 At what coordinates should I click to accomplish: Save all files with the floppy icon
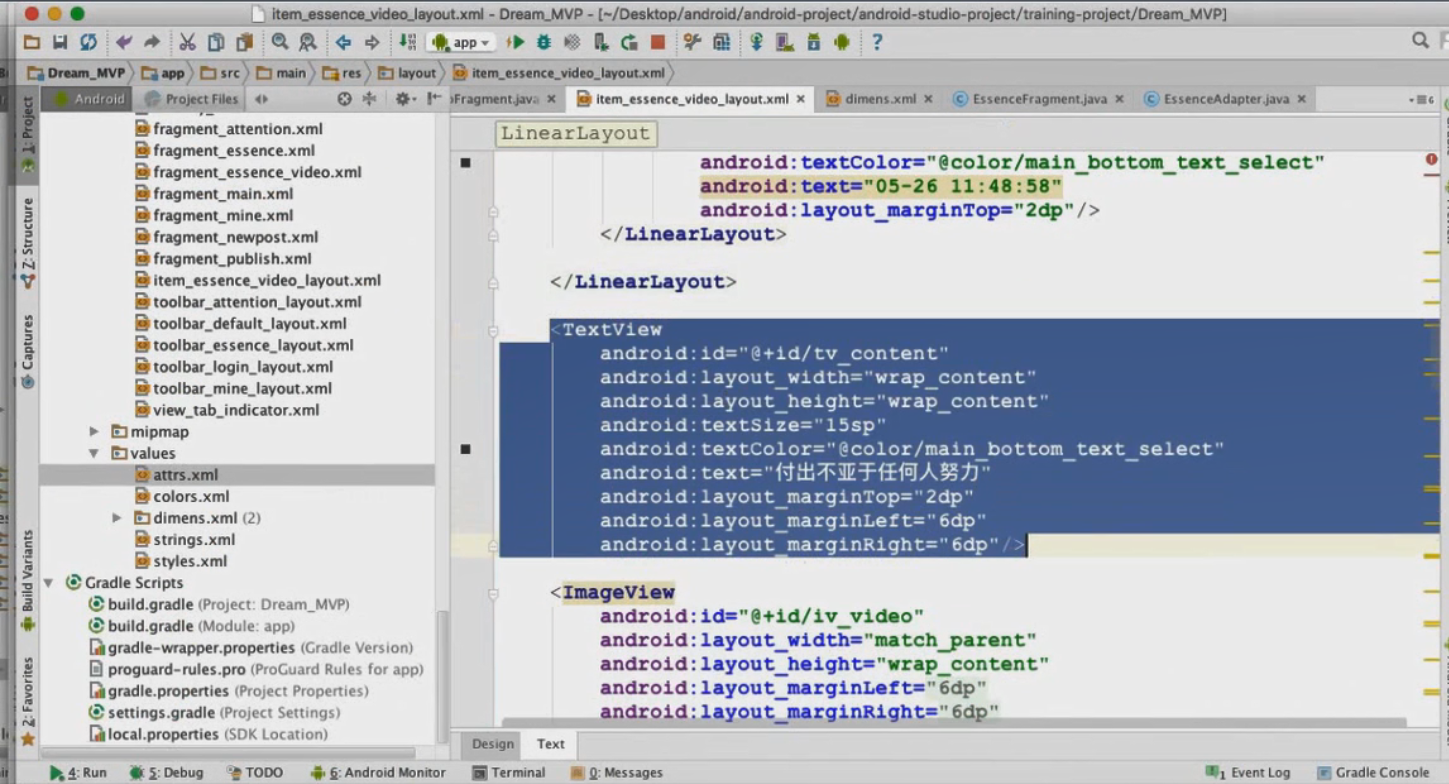[x=60, y=42]
